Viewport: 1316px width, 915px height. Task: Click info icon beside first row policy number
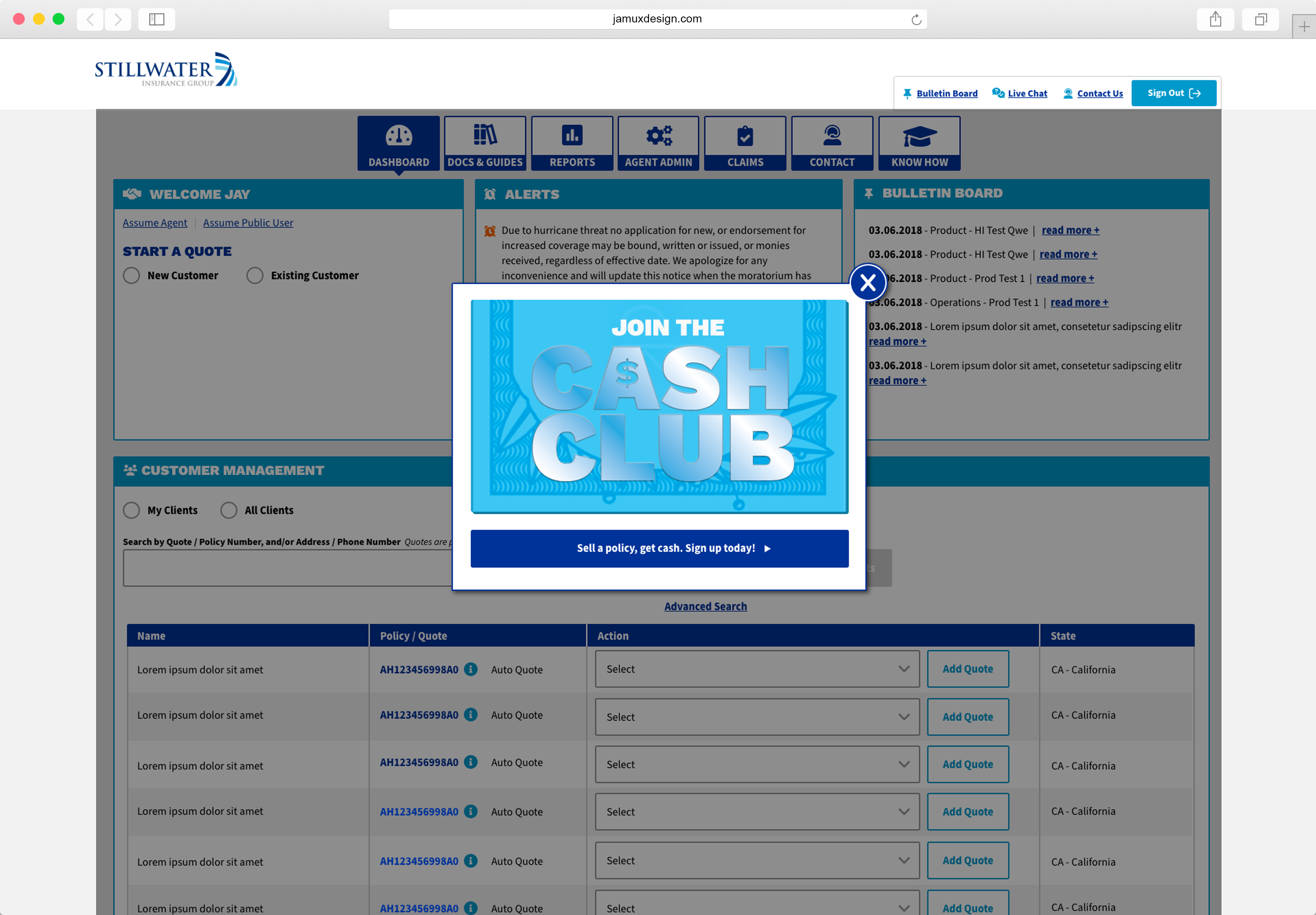tap(470, 669)
